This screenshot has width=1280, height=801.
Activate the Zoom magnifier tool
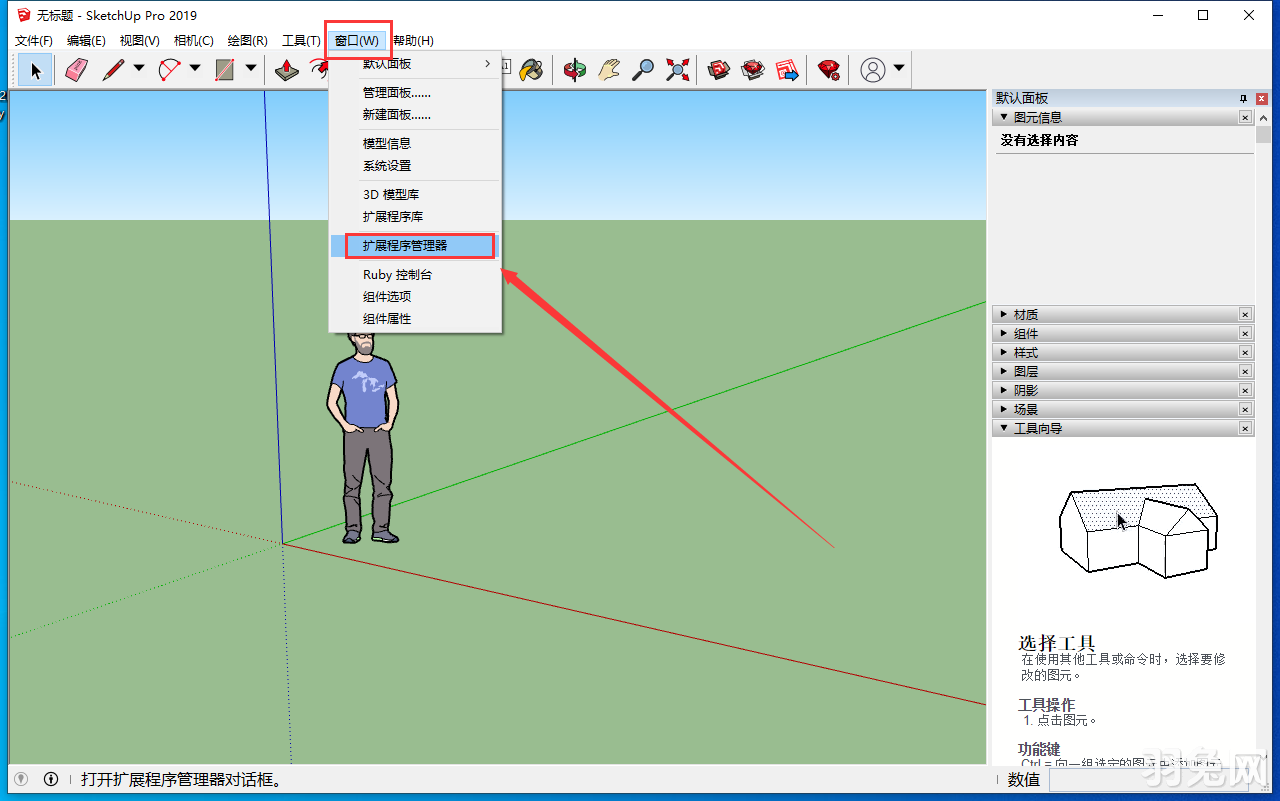pos(642,69)
